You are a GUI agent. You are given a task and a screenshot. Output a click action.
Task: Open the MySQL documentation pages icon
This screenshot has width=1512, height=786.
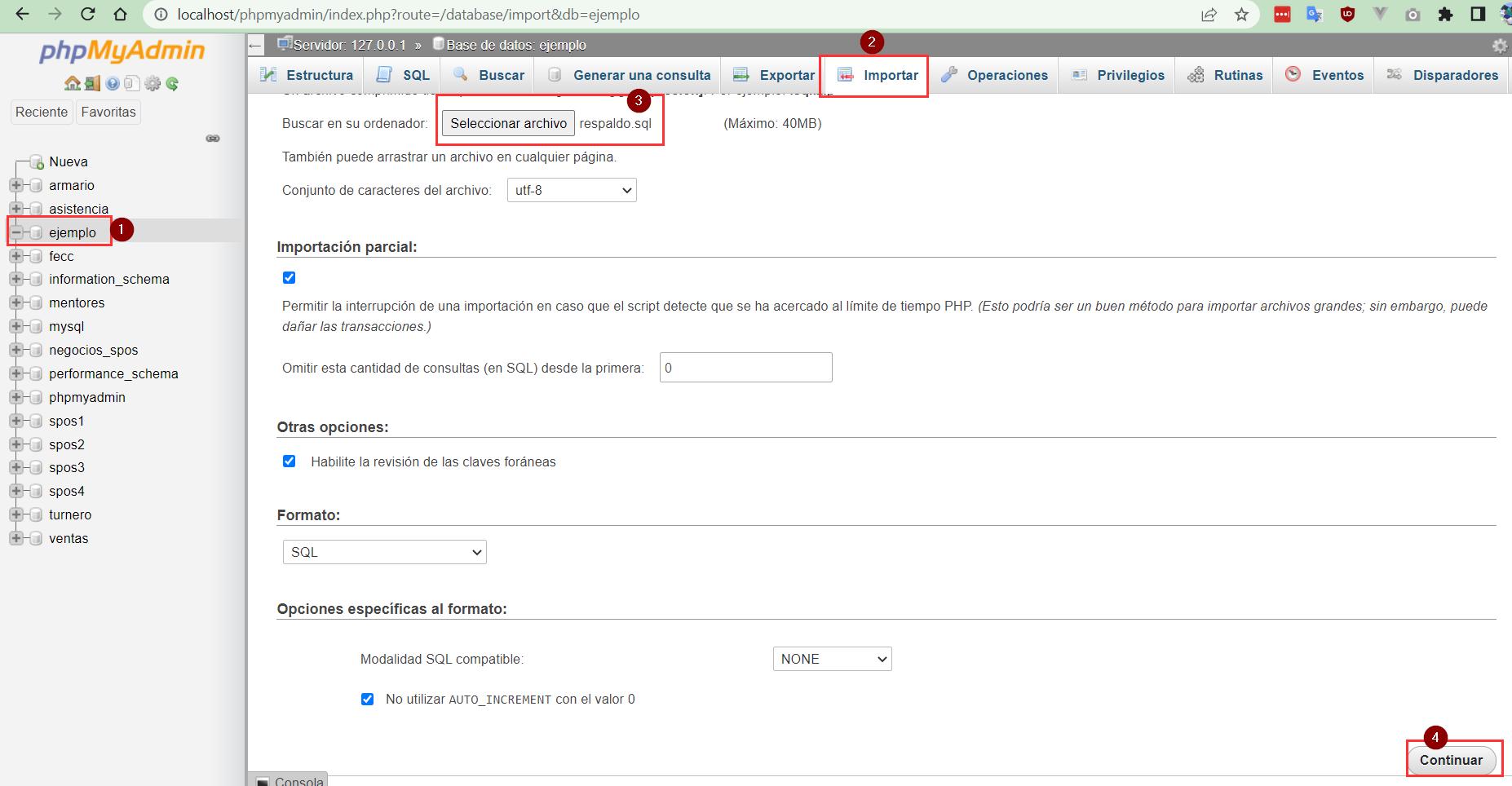(132, 83)
